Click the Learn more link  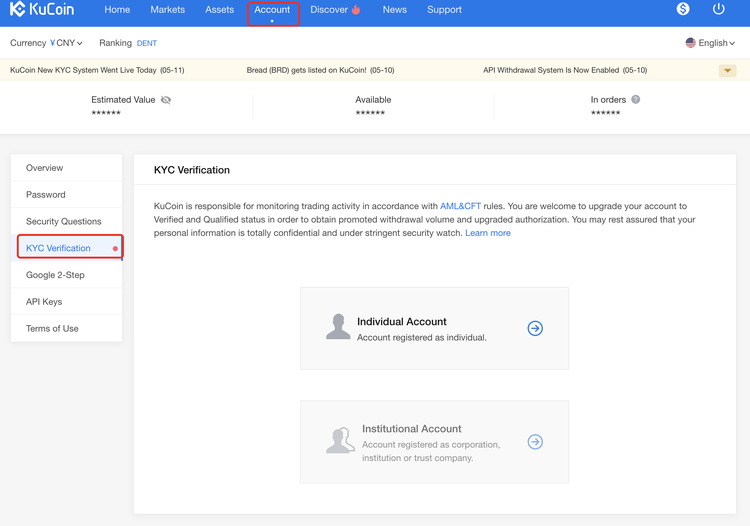click(x=488, y=233)
